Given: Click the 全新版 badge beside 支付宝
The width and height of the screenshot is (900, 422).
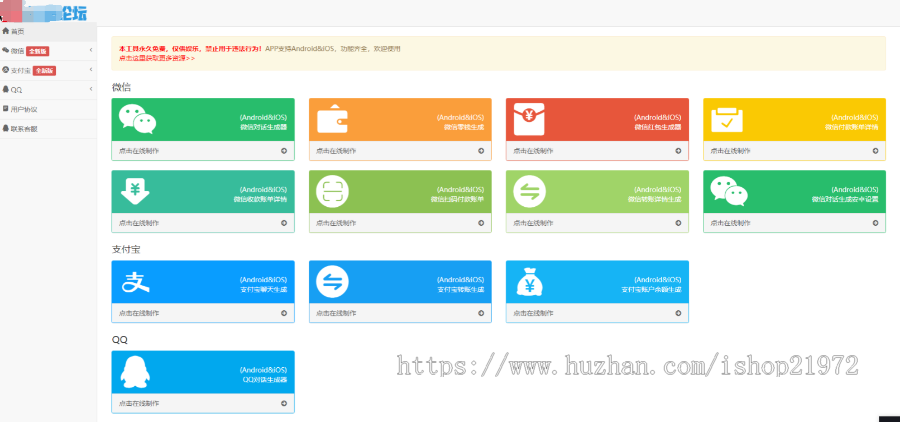Looking at the screenshot, I should [x=45, y=71].
